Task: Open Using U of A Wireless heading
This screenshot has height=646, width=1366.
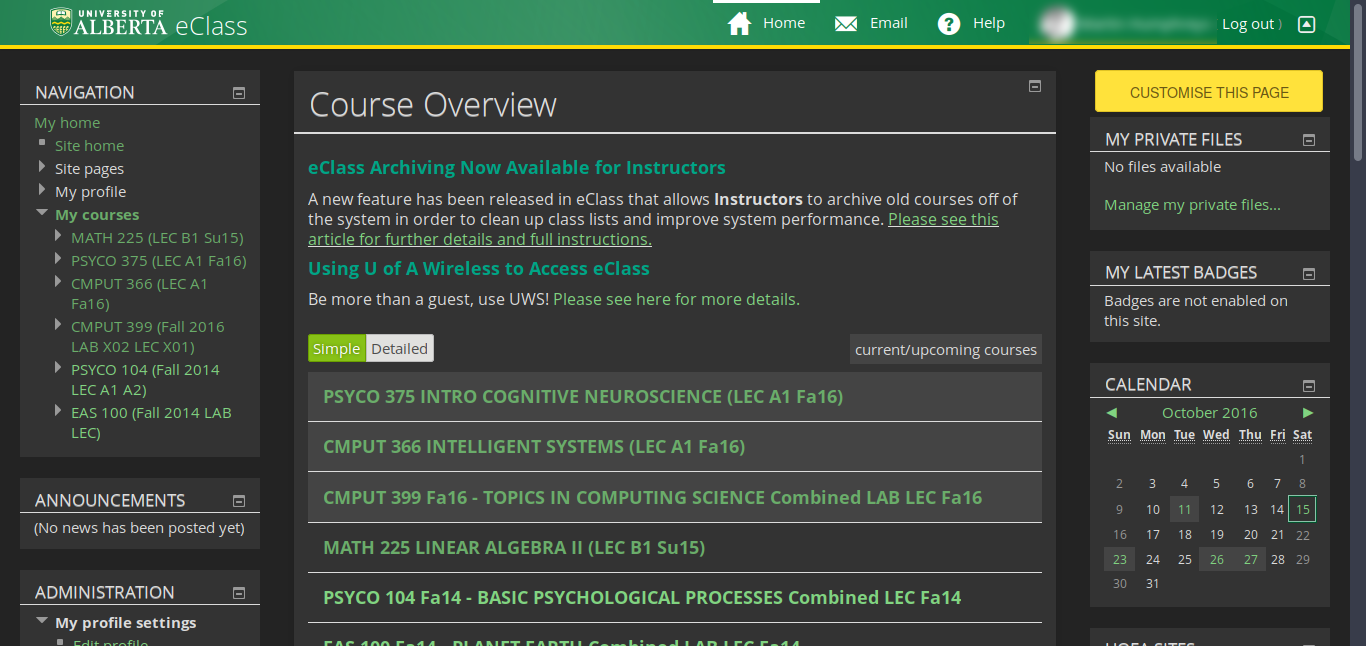Action: pyautogui.click(x=479, y=269)
